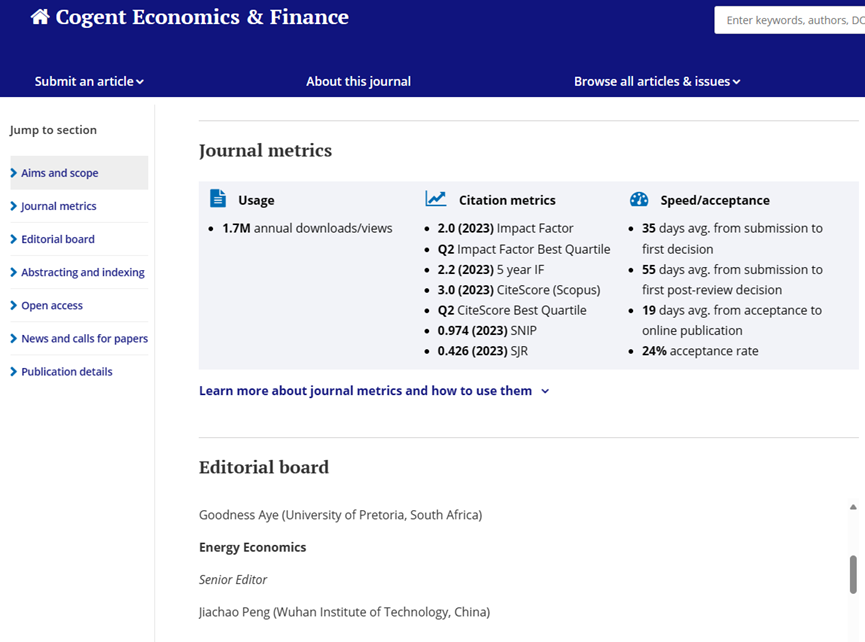Open the About this journal tab
The width and height of the screenshot is (865, 642).
click(358, 81)
